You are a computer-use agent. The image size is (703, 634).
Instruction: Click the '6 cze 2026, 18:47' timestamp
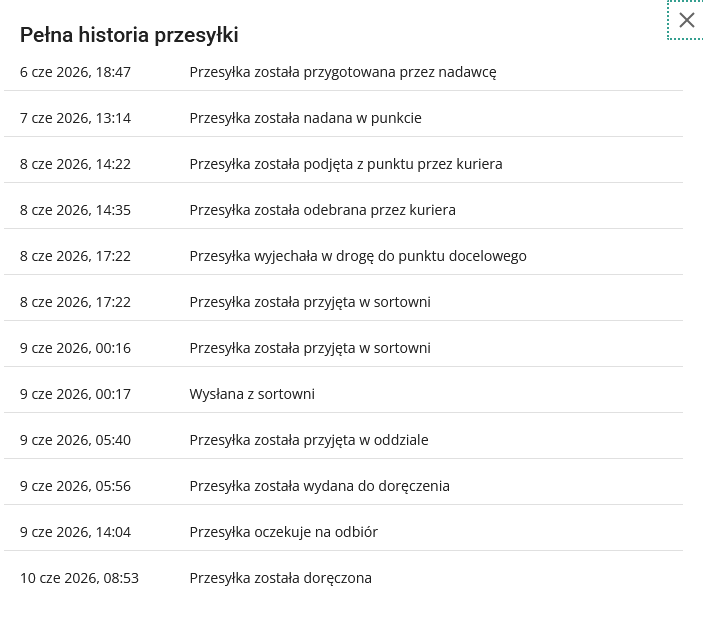tap(75, 72)
